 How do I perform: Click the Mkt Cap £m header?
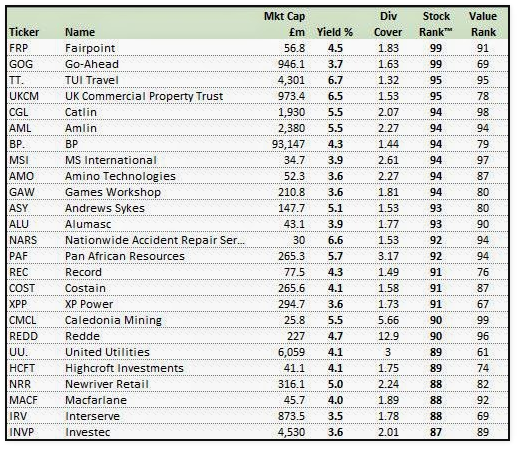[x=284, y=24]
